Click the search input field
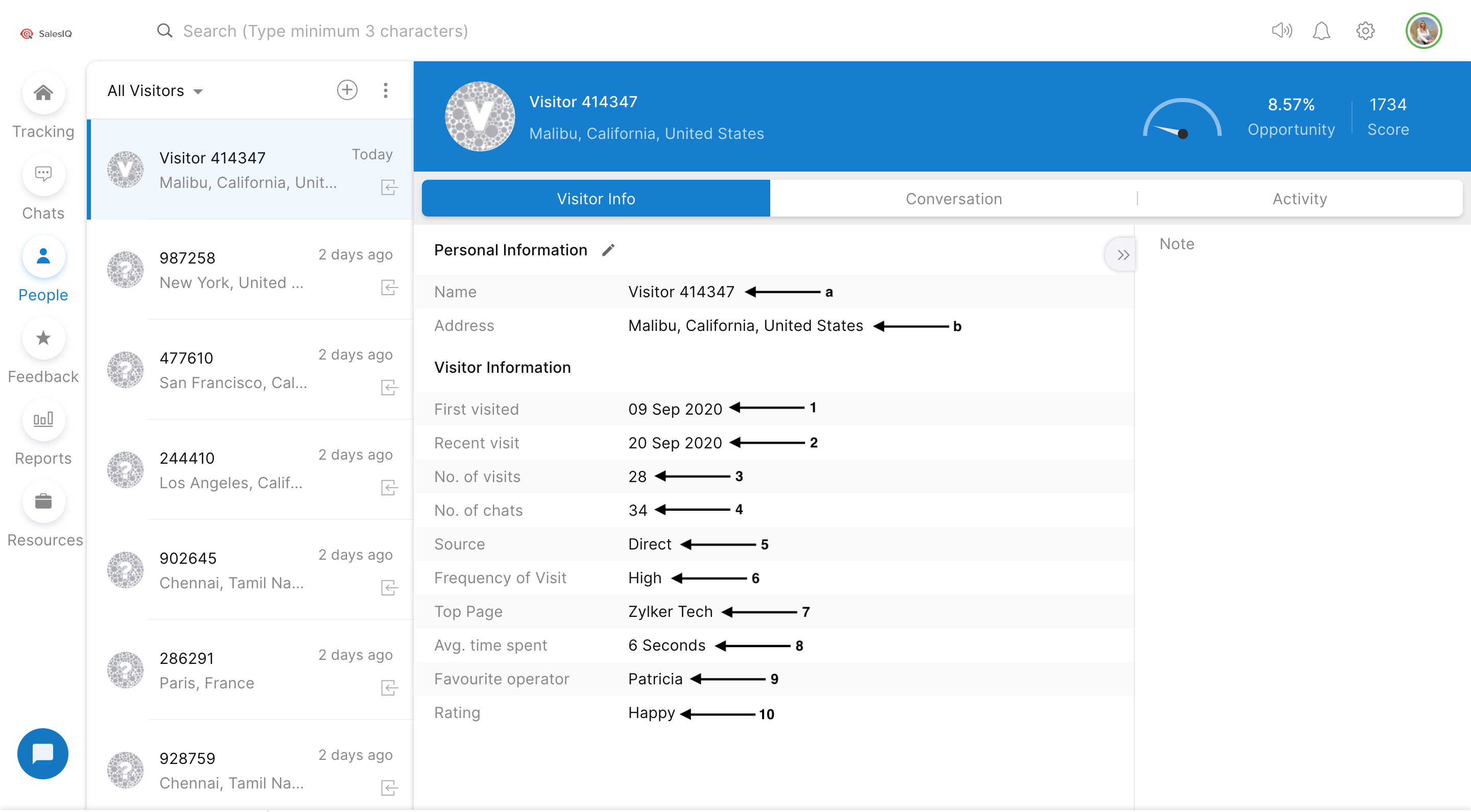Screen dimensions: 1471x812 pyautogui.click(x=325, y=31)
